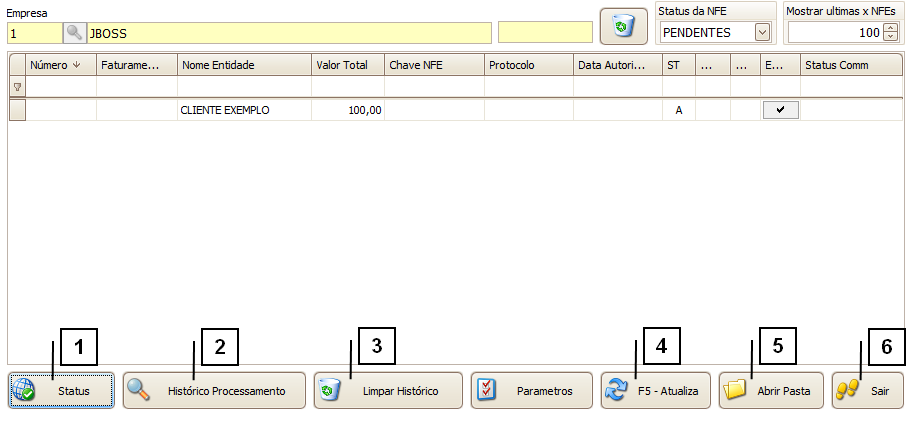Viewport: 914px width, 421px height.
Task: Open Histórico Processamento with magnifier icon
Action: (214, 391)
